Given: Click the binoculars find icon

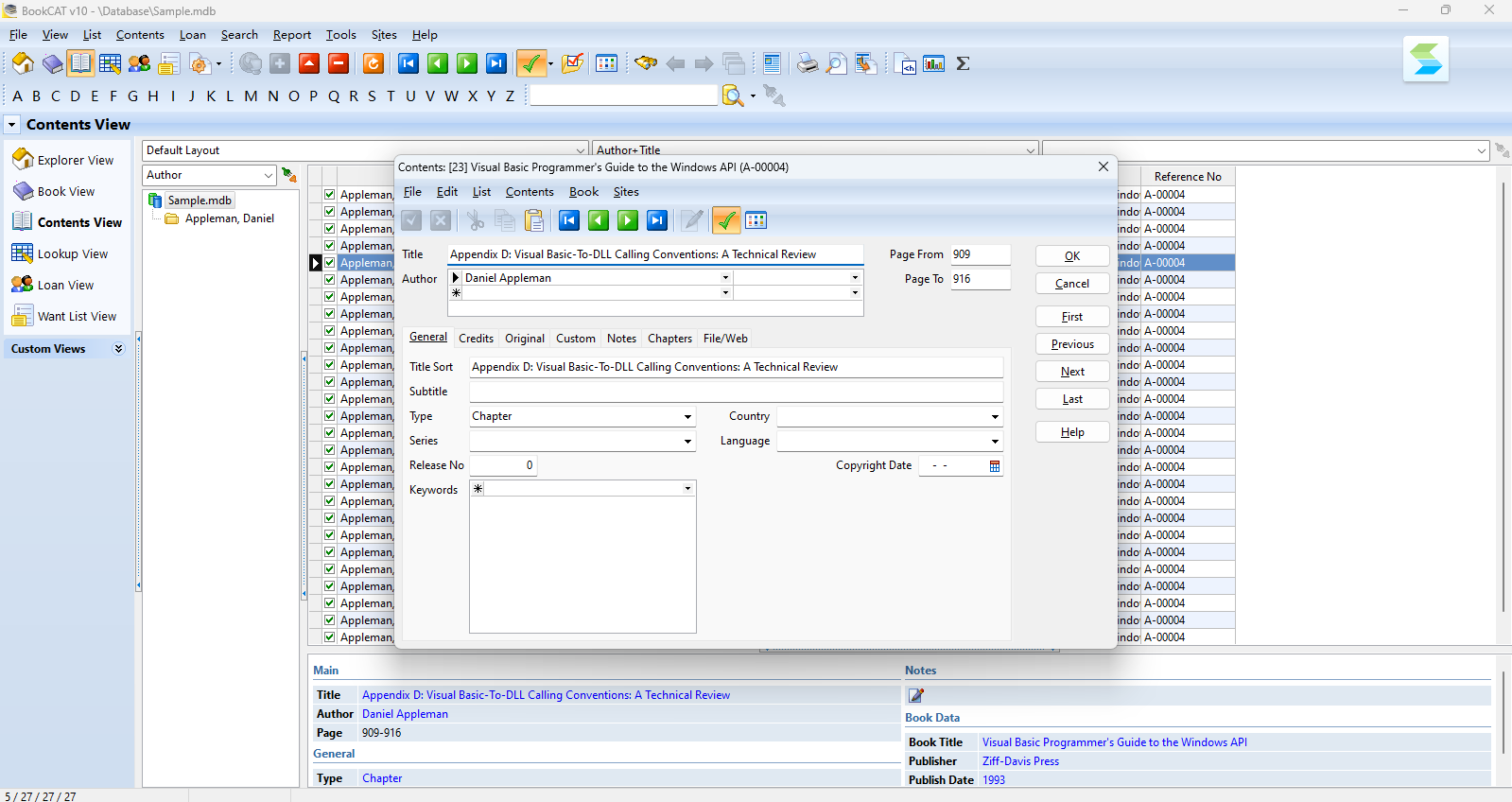Looking at the screenshot, I should [x=646, y=63].
